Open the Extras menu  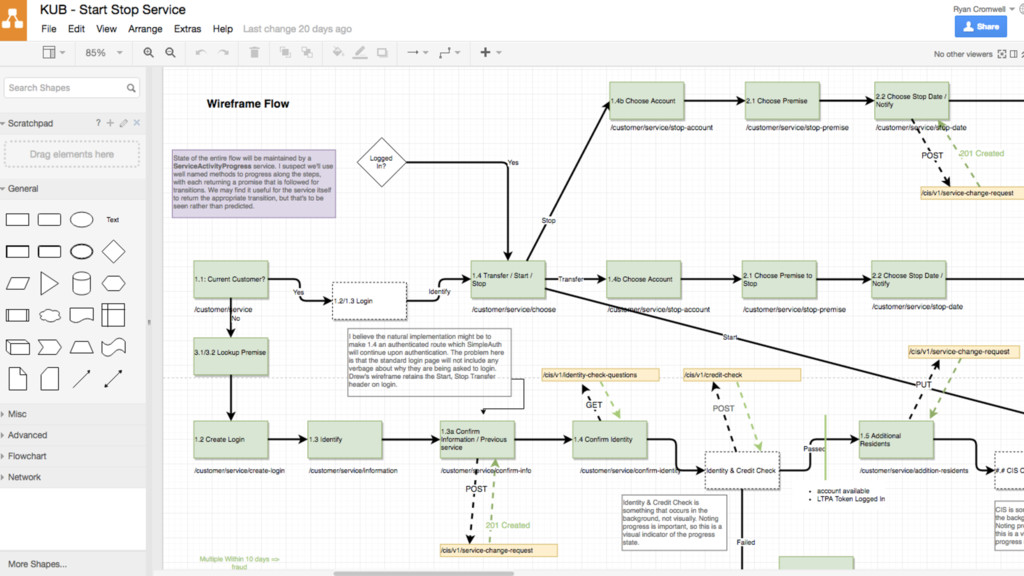187,29
